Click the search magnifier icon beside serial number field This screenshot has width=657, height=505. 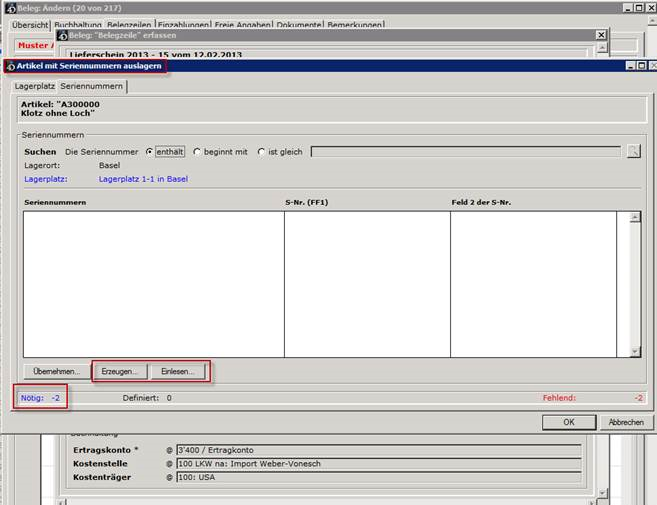tap(632, 152)
